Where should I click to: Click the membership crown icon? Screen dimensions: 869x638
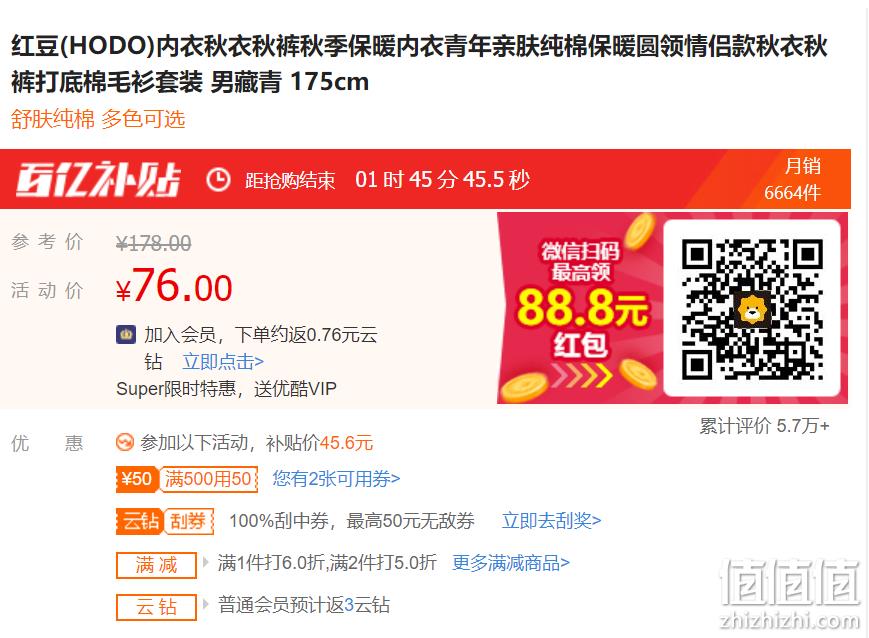(x=126, y=335)
